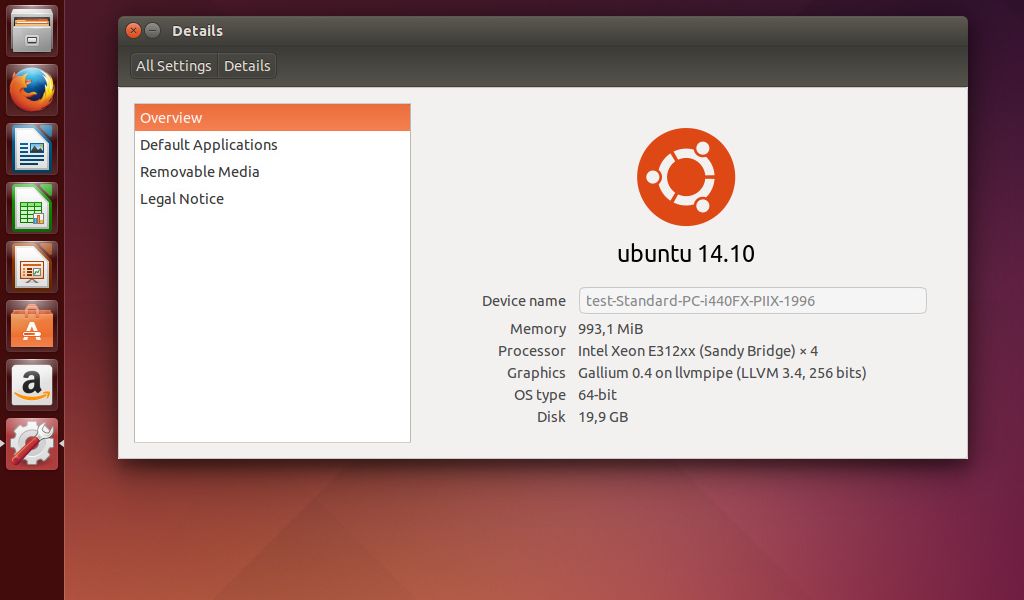Click the Device name input field
This screenshot has height=600, width=1024.
pyautogui.click(x=751, y=300)
